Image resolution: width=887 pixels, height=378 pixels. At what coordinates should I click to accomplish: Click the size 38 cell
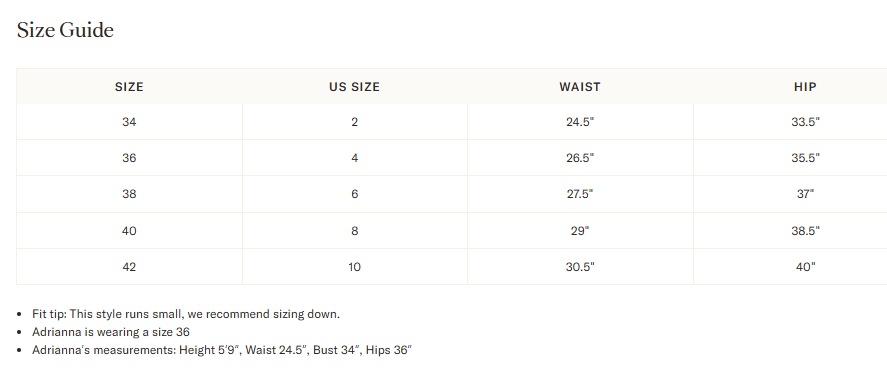pyautogui.click(x=129, y=194)
